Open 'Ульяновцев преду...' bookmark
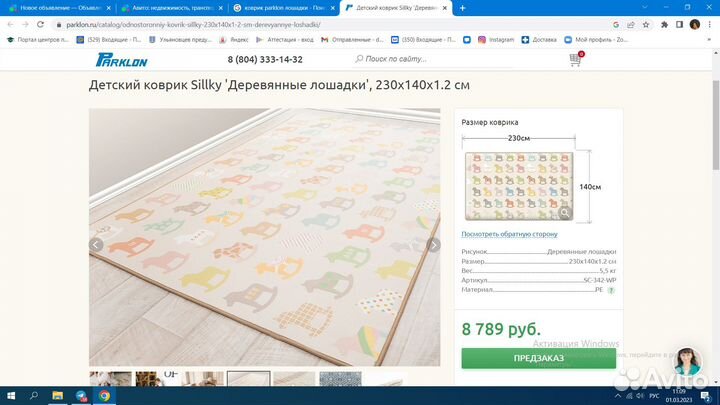 [x=180, y=40]
